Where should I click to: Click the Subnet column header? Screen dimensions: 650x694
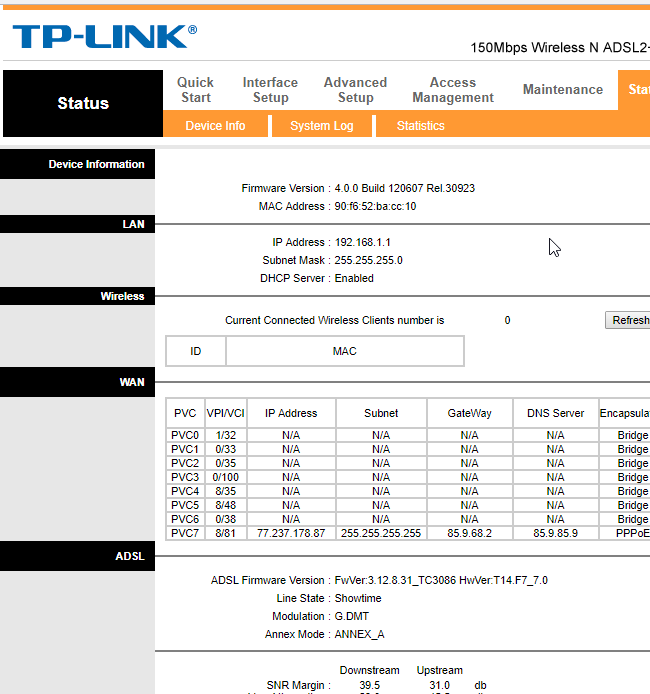(x=381, y=413)
